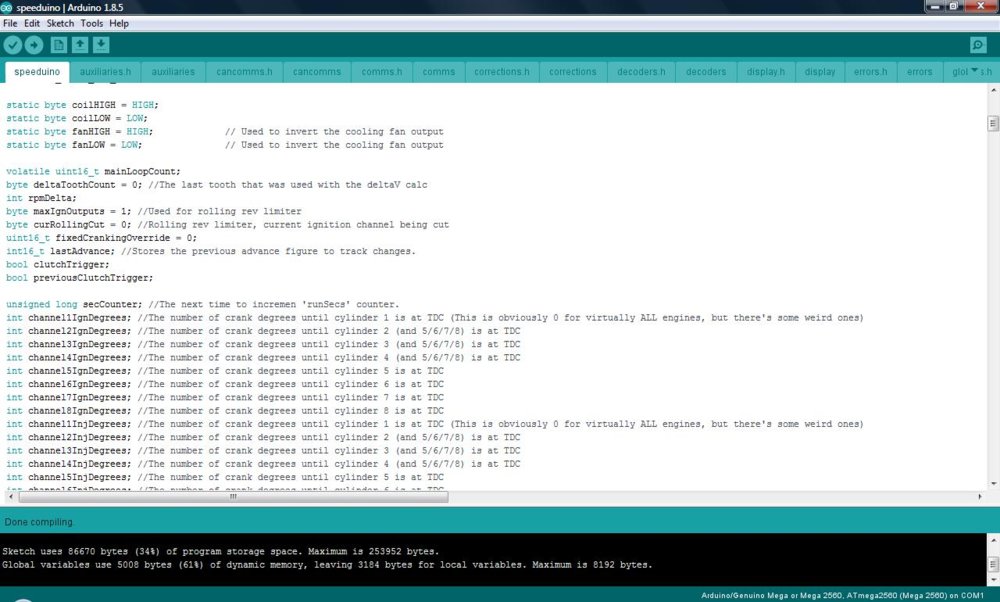The image size is (1000, 602).
Task: Click the 'byte curRollingCut = 0;' line
Action: coord(228,224)
